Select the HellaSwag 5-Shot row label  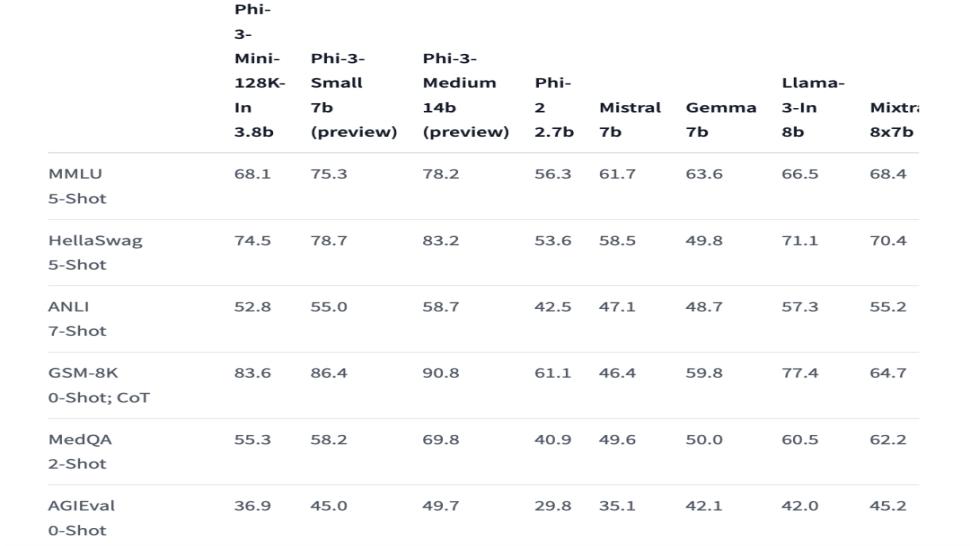(95, 252)
